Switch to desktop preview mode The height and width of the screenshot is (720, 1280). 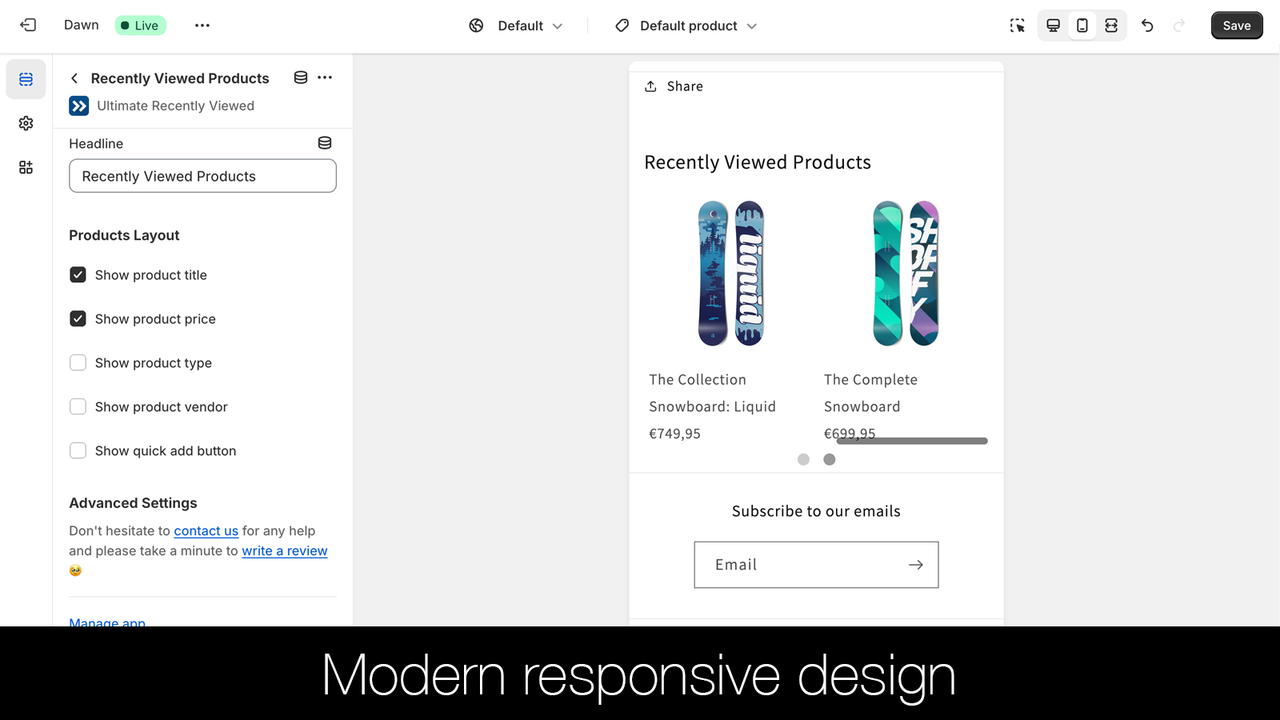(1052, 25)
